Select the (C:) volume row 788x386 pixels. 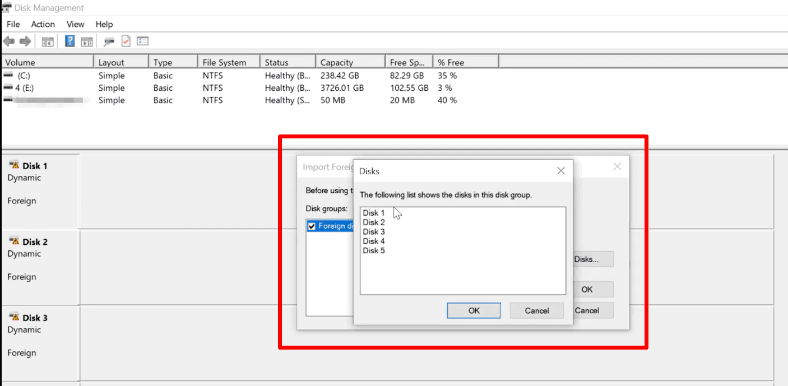tap(249, 76)
